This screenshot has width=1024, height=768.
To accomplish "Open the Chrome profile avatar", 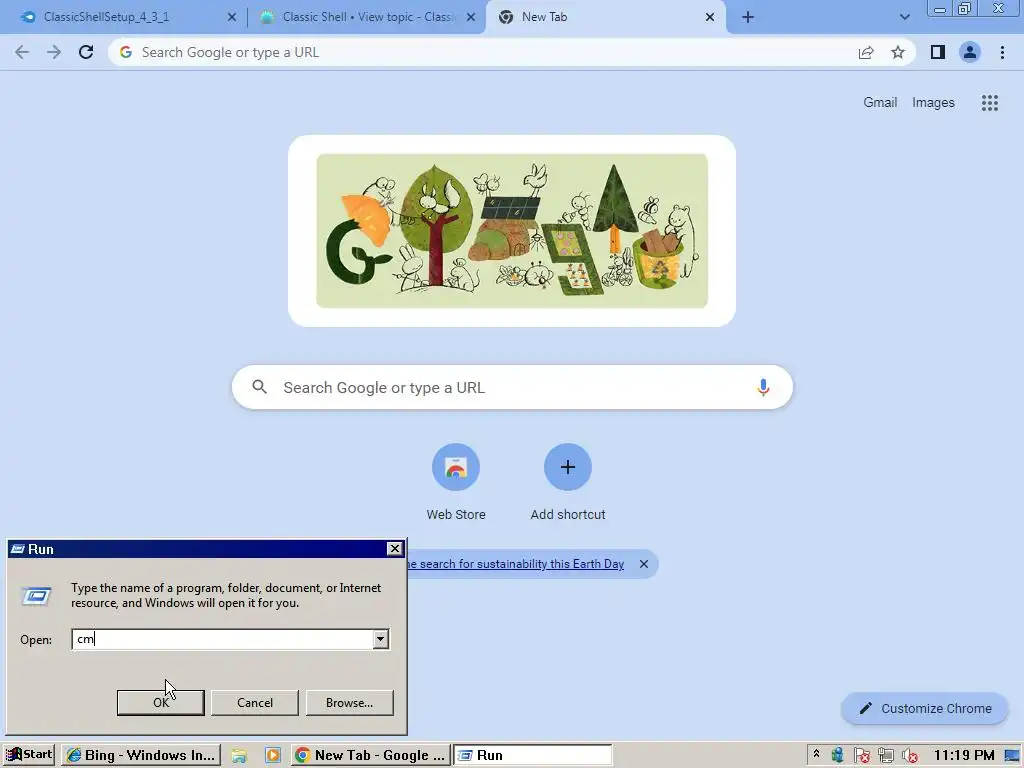I will click(x=970, y=52).
